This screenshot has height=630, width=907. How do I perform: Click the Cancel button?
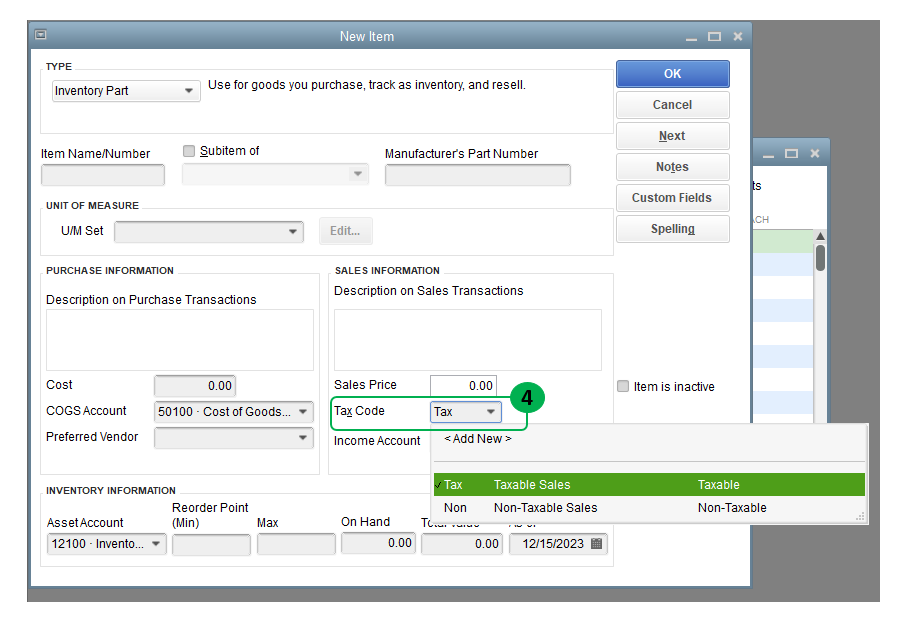click(x=673, y=105)
